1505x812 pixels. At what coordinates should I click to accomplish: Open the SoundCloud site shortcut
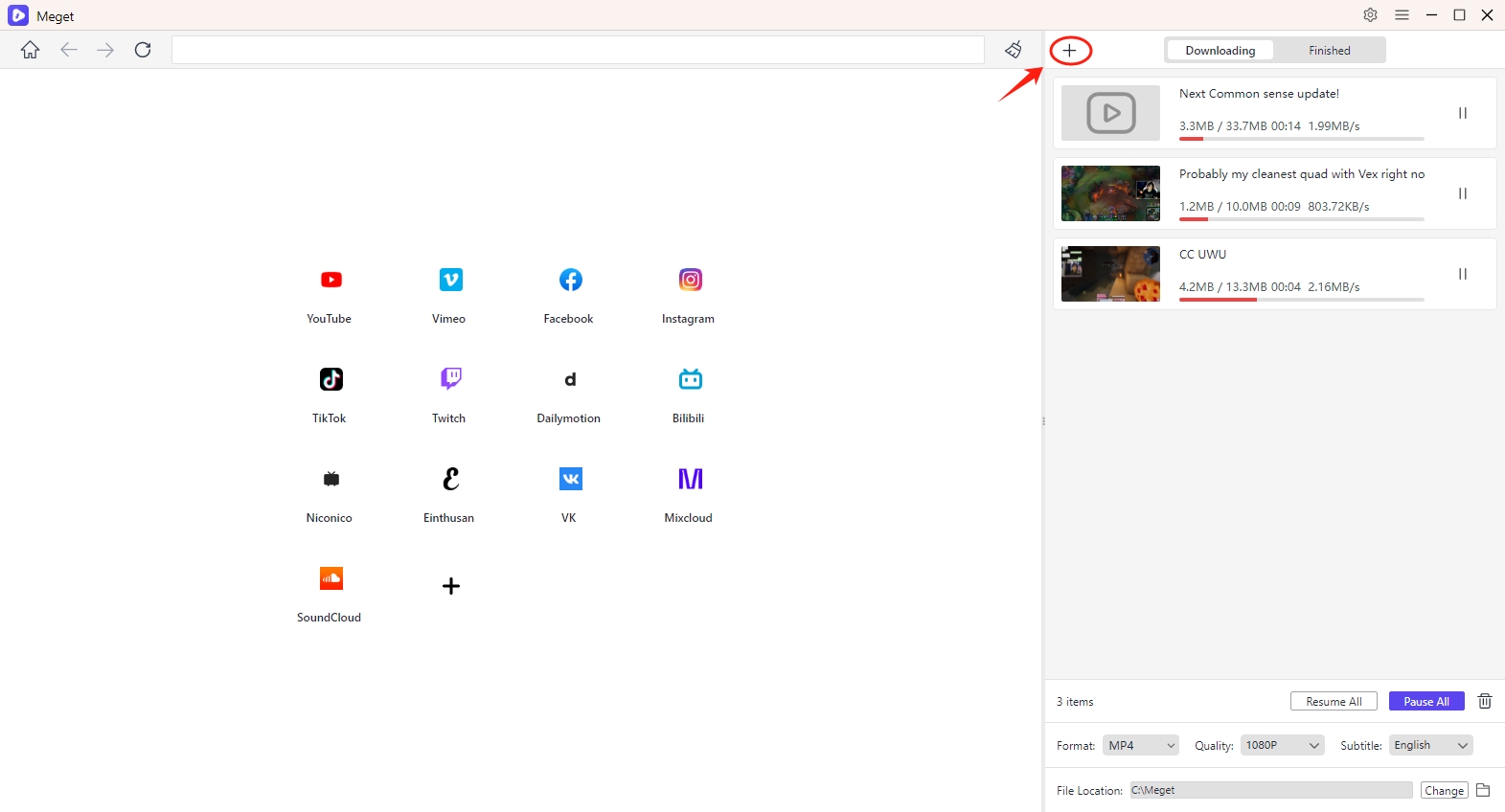(331, 594)
